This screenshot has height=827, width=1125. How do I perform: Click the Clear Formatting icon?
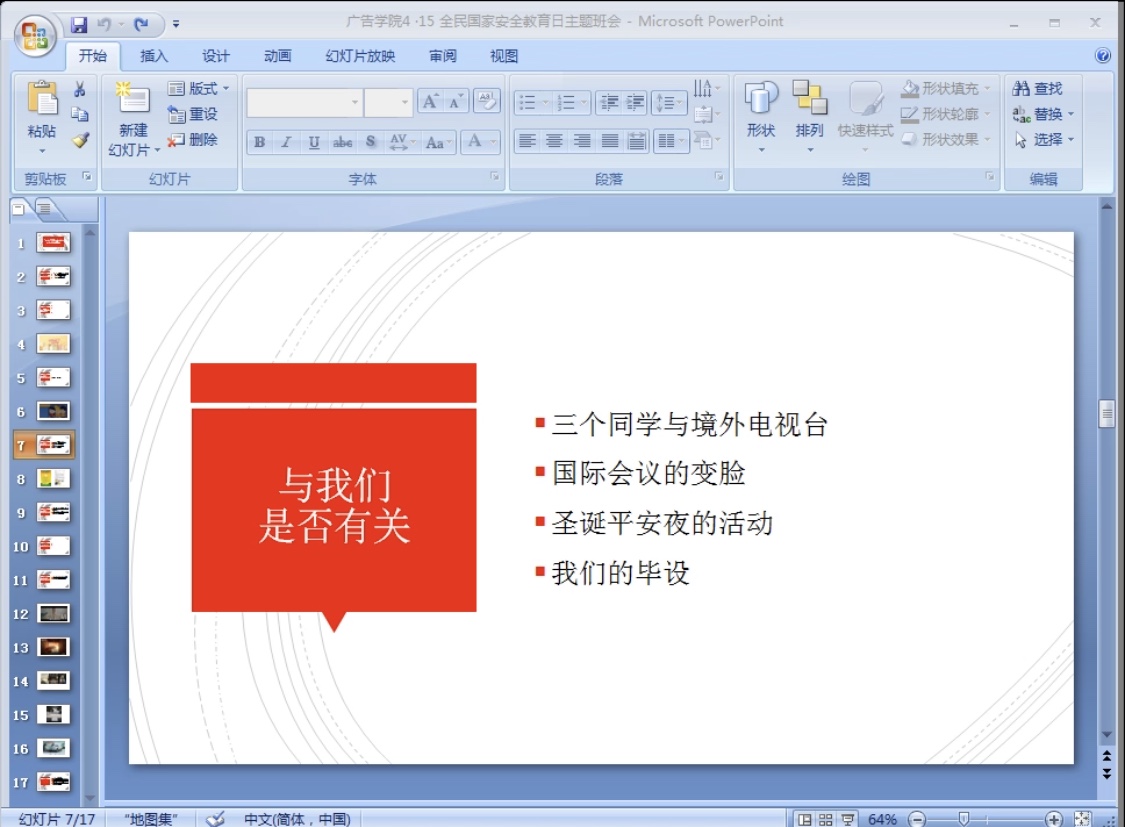pos(487,101)
